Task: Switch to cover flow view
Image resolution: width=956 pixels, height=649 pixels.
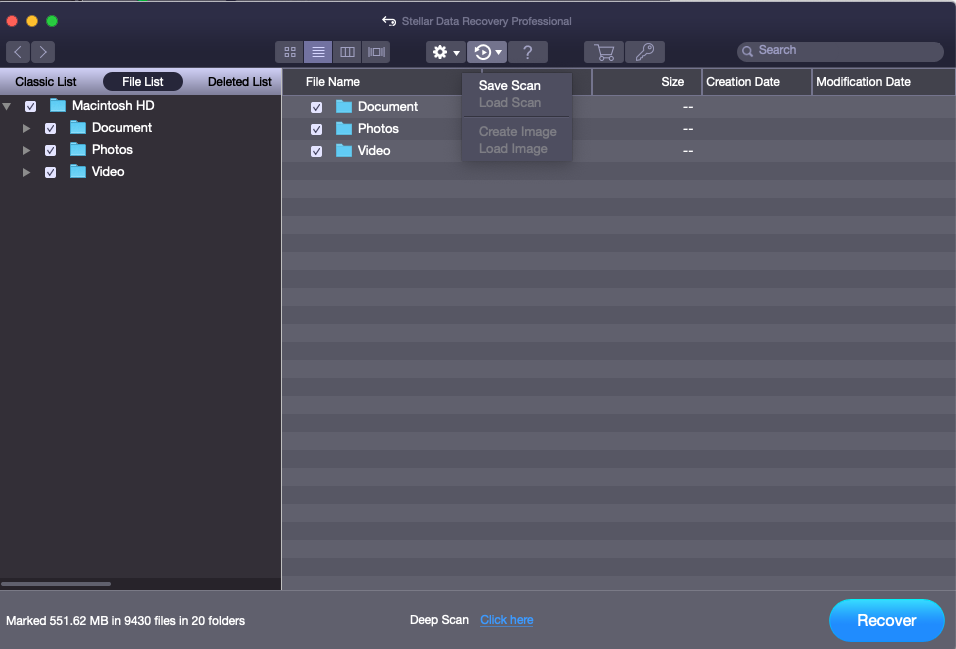Action: click(376, 52)
